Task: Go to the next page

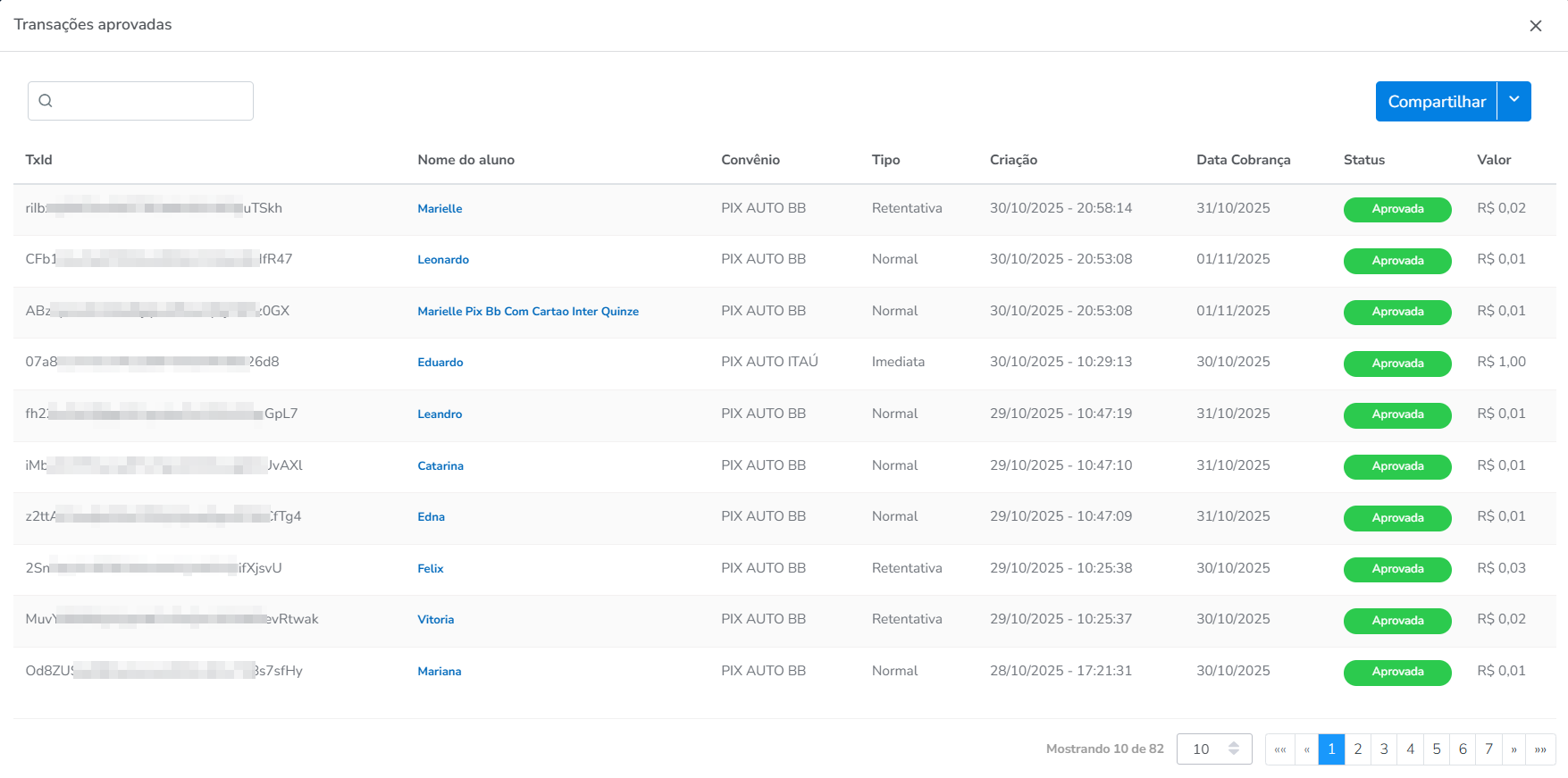Action: click(x=1513, y=749)
